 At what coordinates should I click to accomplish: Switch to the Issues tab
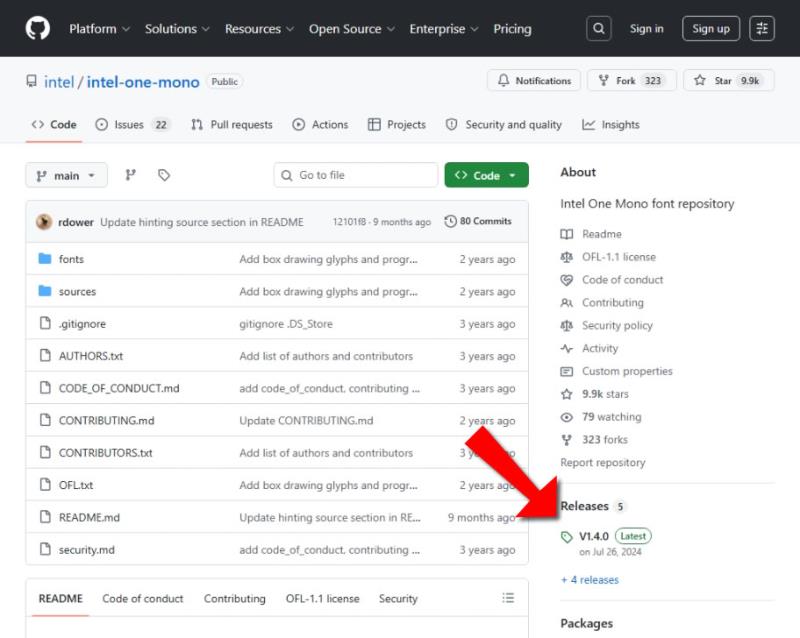[x=132, y=125]
